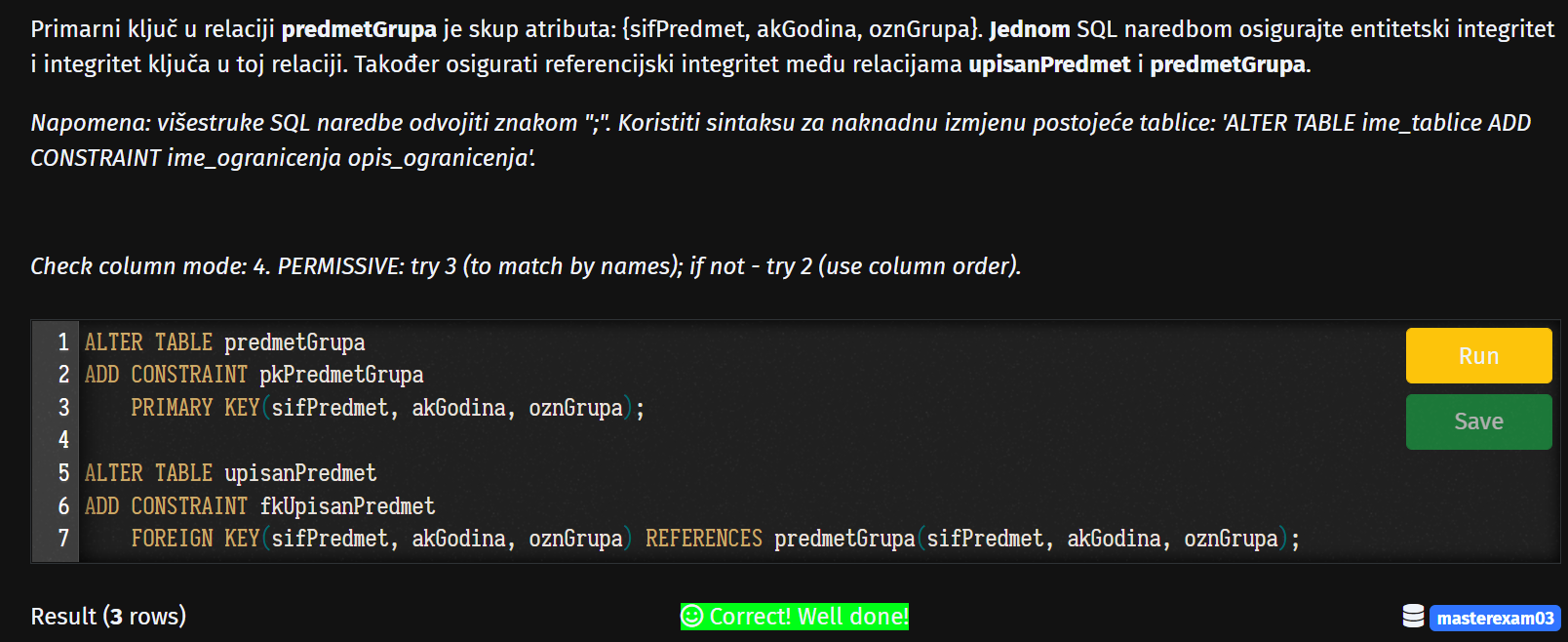Select line number 4 in editor gutter
The height and width of the screenshot is (642, 1568).
pyautogui.click(x=63, y=440)
